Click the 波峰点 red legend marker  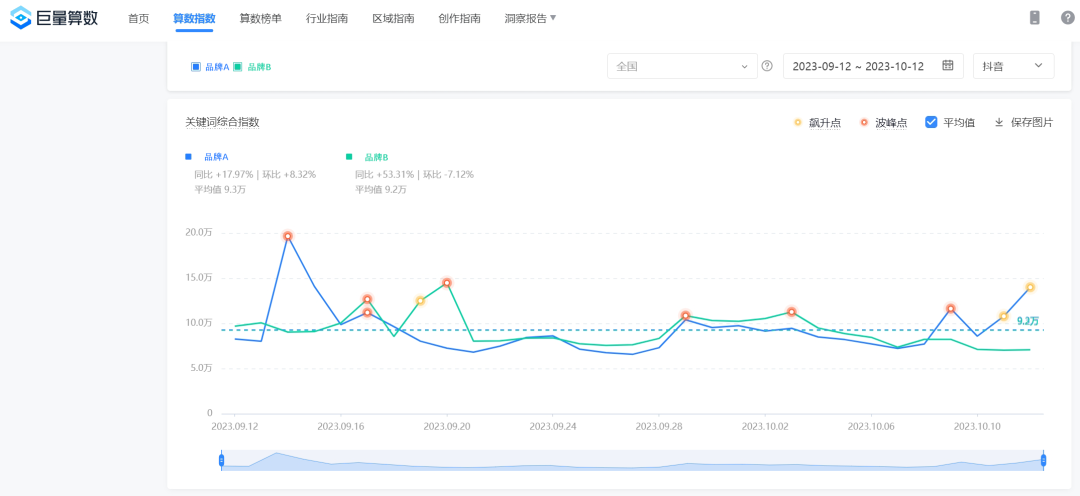coord(864,123)
